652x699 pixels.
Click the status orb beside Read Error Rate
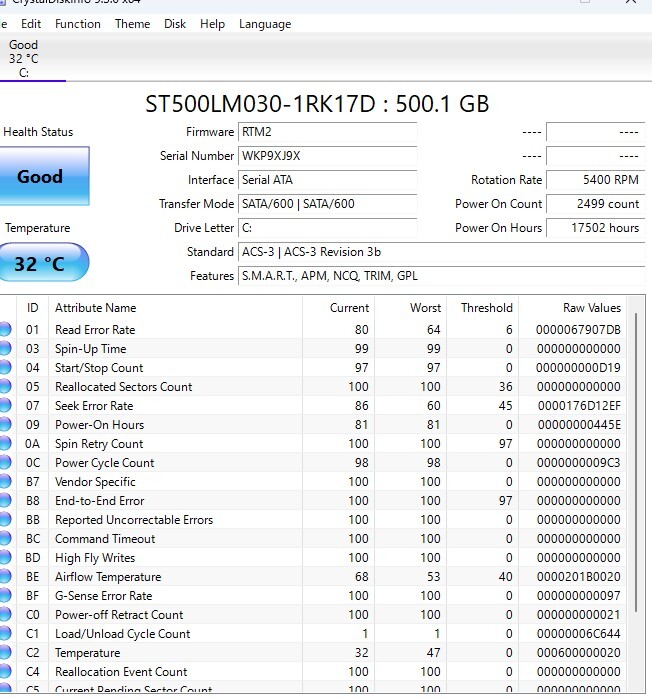(4, 330)
